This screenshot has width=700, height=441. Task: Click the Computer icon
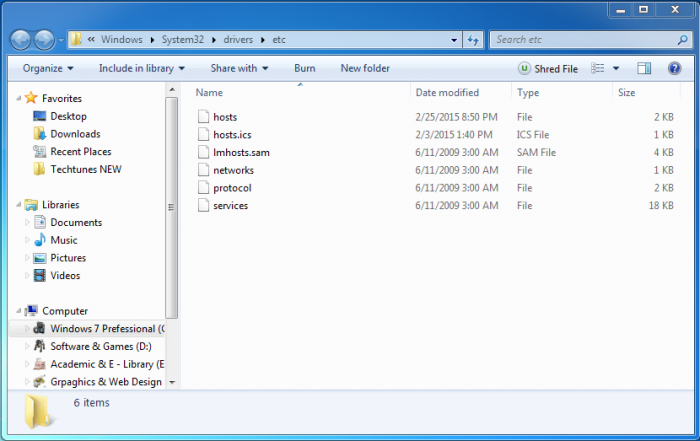[31, 310]
